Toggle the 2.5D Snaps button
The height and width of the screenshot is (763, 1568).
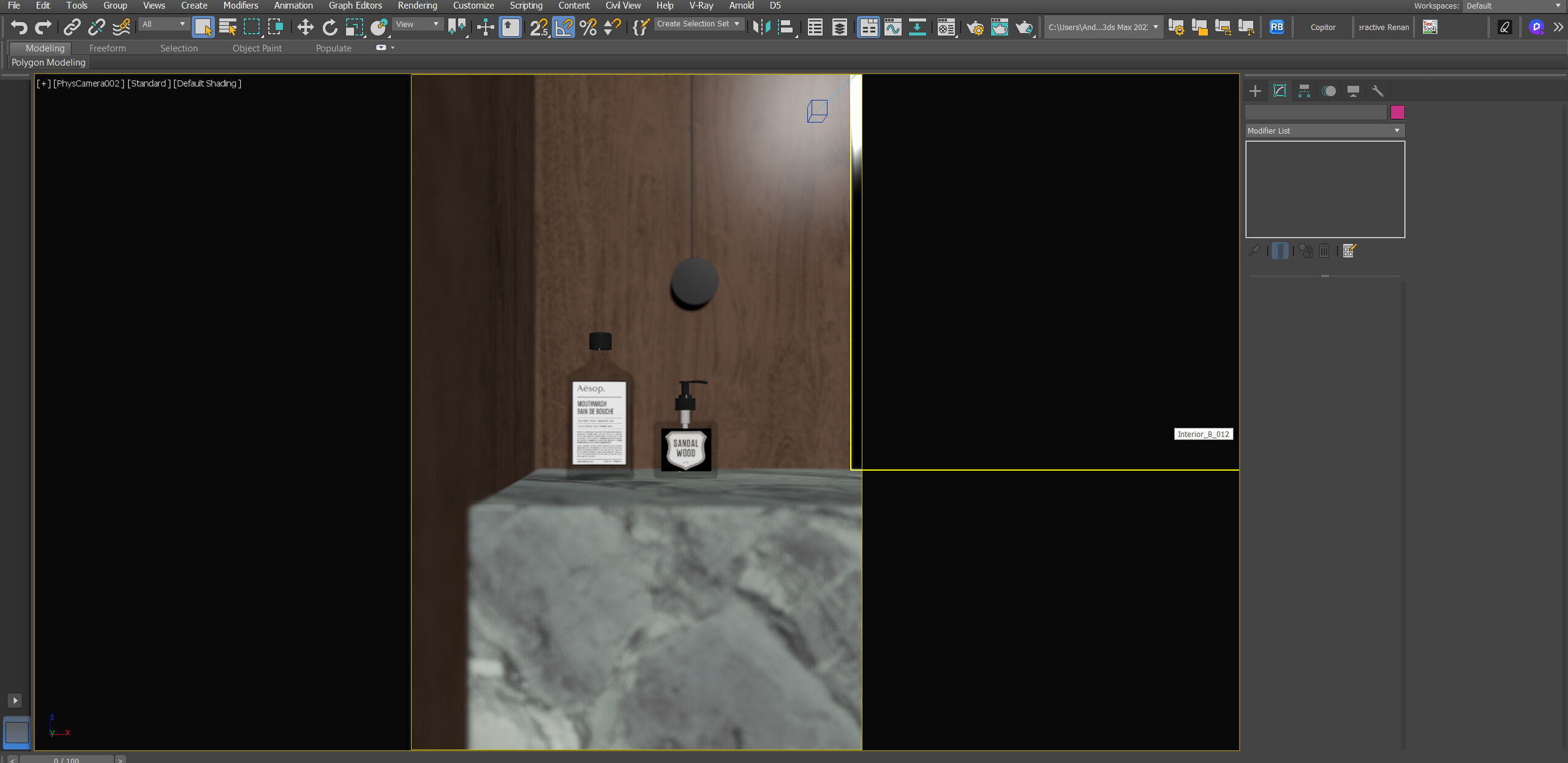539,27
